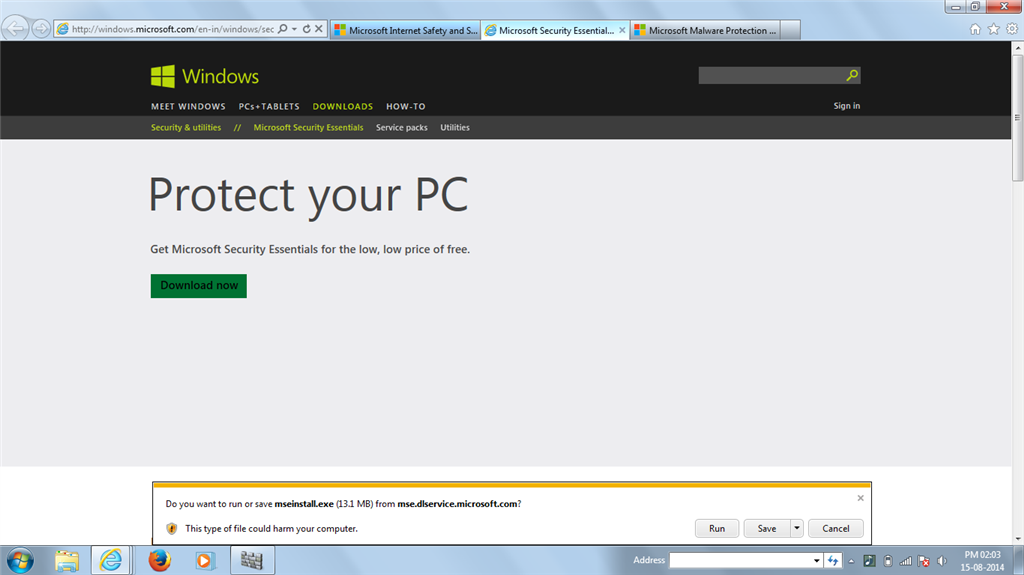Click taskbar Address Go button icon
The width and height of the screenshot is (1024, 575).
[x=833, y=560]
